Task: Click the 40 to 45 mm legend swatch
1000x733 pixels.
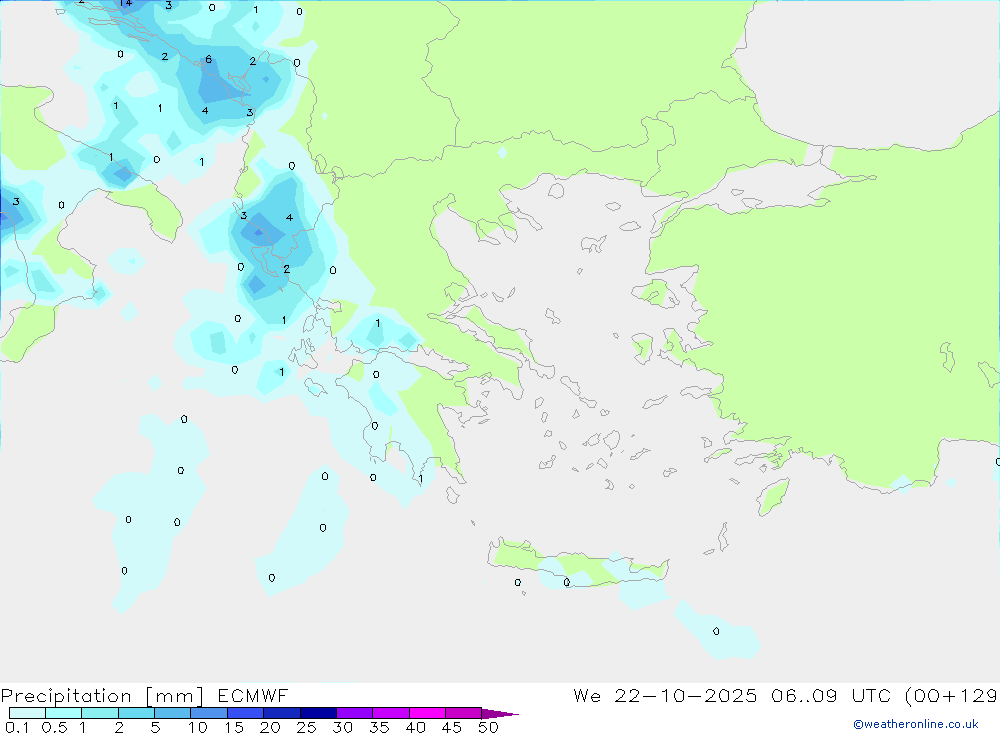Action: tap(427, 713)
